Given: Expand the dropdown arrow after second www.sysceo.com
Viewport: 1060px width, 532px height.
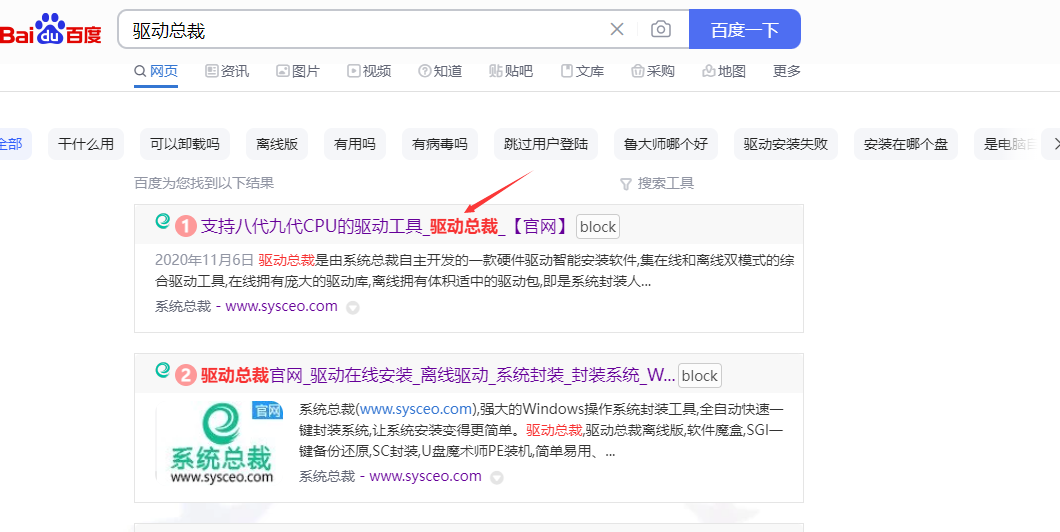Looking at the screenshot, I should (496, 478).
